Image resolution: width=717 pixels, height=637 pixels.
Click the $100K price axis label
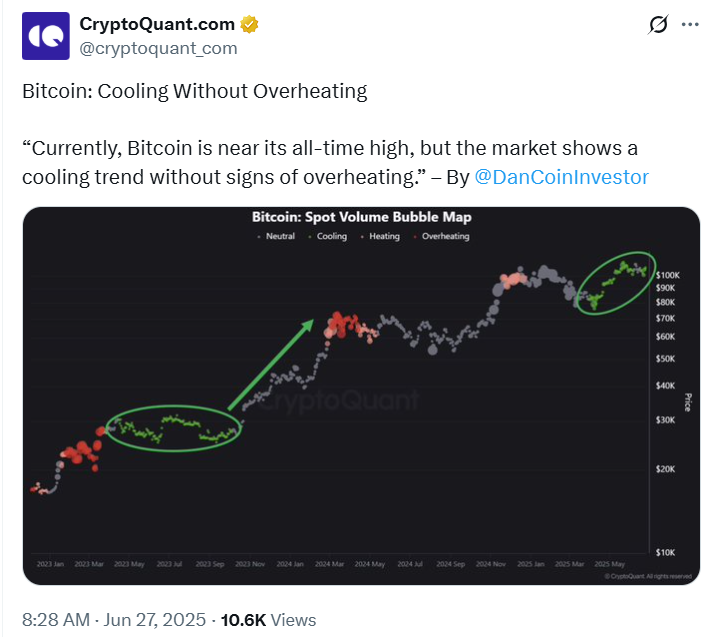pos(668,275)
